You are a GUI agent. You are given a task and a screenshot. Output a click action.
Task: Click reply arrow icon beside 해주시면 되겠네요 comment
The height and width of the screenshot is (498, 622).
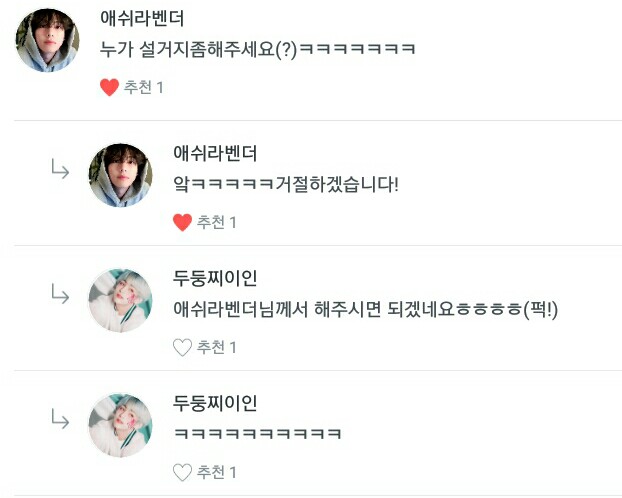click(60, 294)
